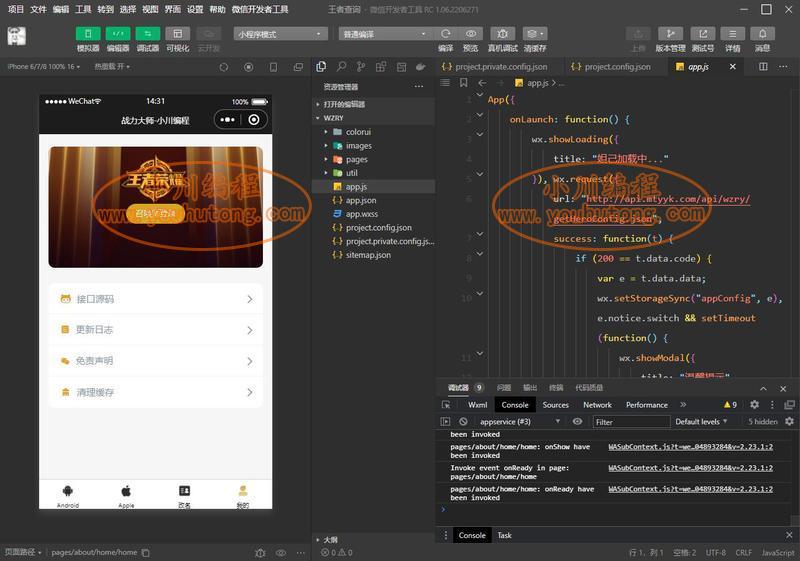This screenshot has height=561, width=800.
Task: Open the mini program mode dropdown
Action: [x=280, y=34]
